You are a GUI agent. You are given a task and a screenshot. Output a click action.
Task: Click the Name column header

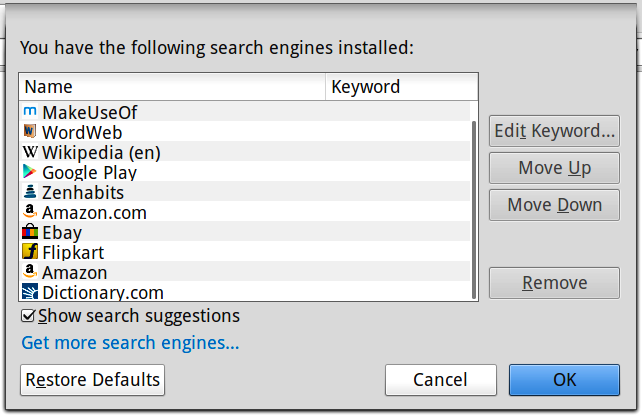[x=172, y=87]
